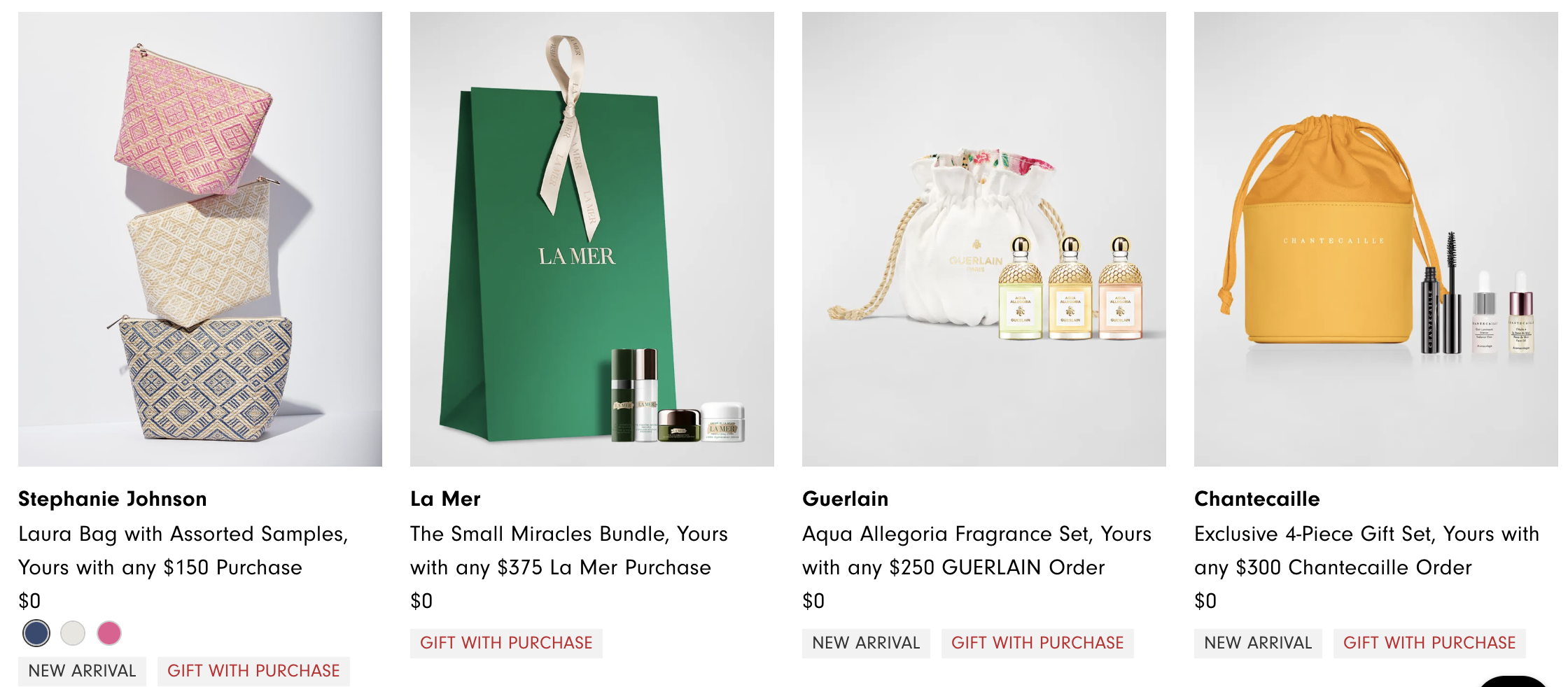The image size is (1568, 687).
Task: Click New Arrival tag under Guerlain
Action: tap(866, 643)
